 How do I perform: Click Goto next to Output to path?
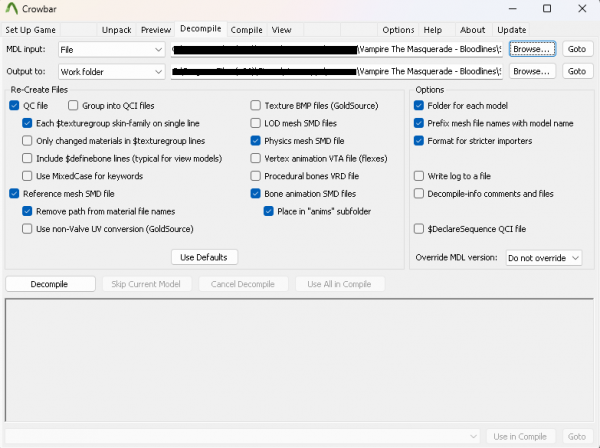coord(577,71)
